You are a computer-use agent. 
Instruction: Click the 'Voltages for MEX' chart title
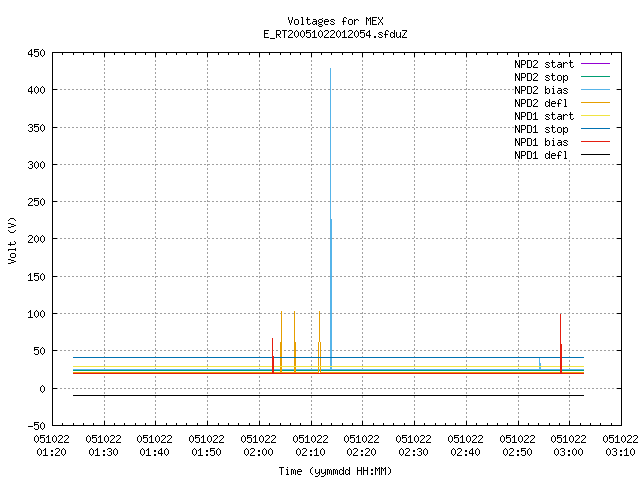click(335, 21)
